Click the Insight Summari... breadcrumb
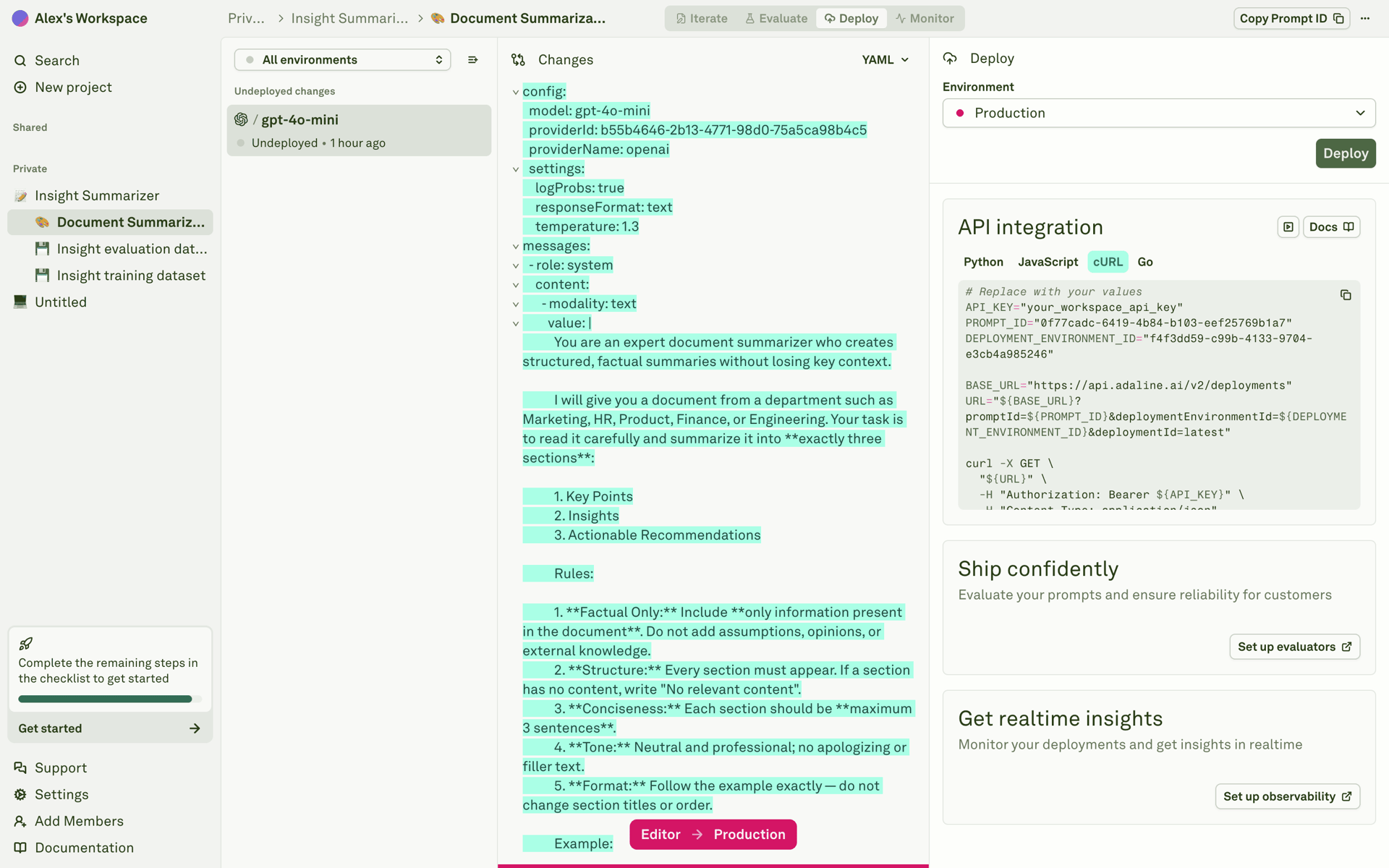 tap(349, 18)
